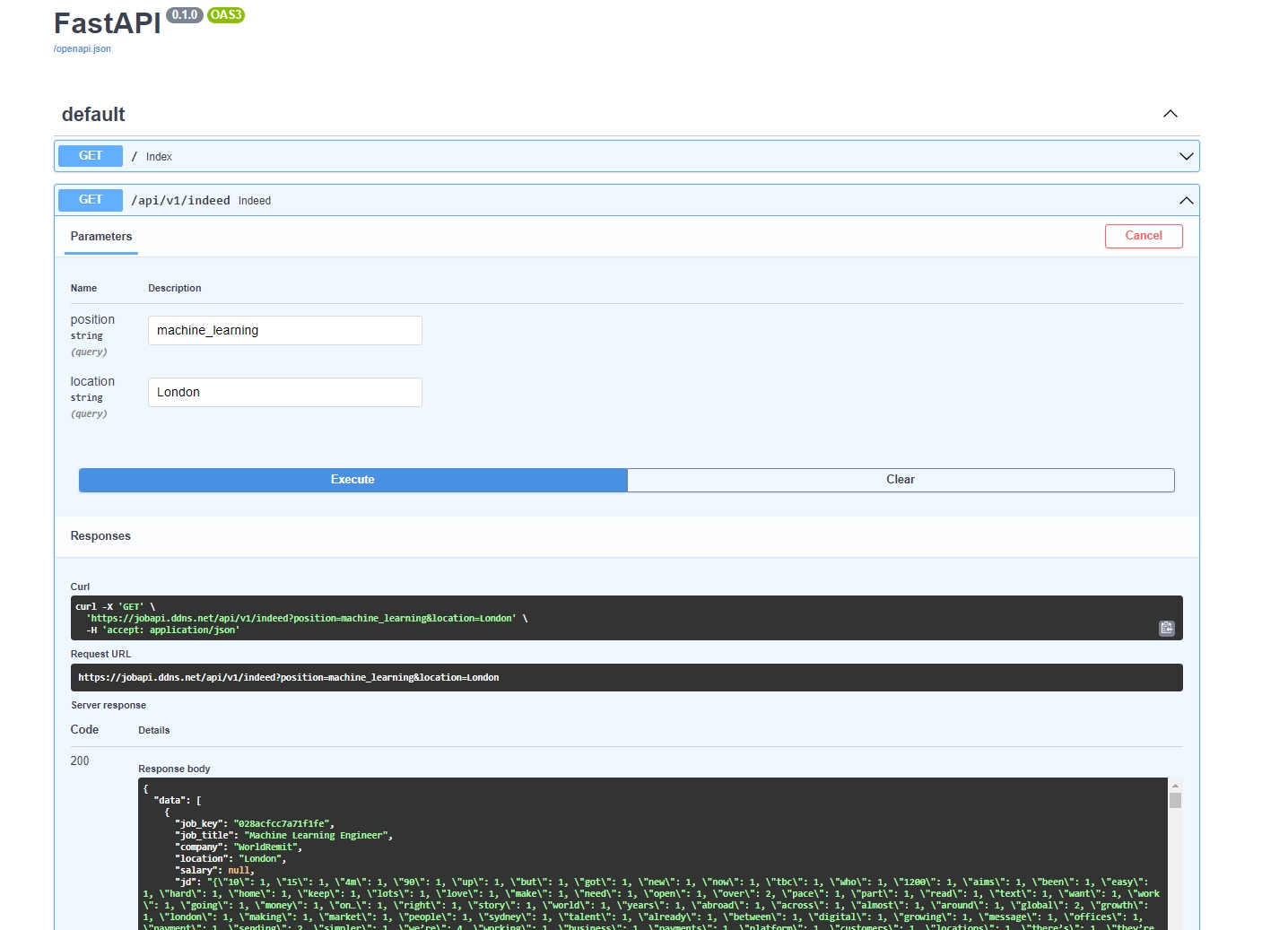Click the 0.1.0 version badge
This screenshot has width=1288, height=930.
185,14
